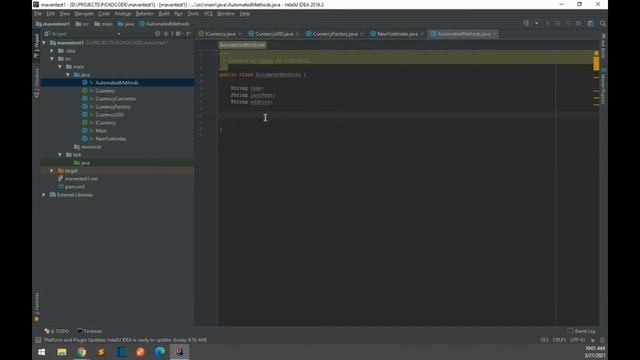Select Main class in tree
The image size is (640, 360).
point(101,131)
